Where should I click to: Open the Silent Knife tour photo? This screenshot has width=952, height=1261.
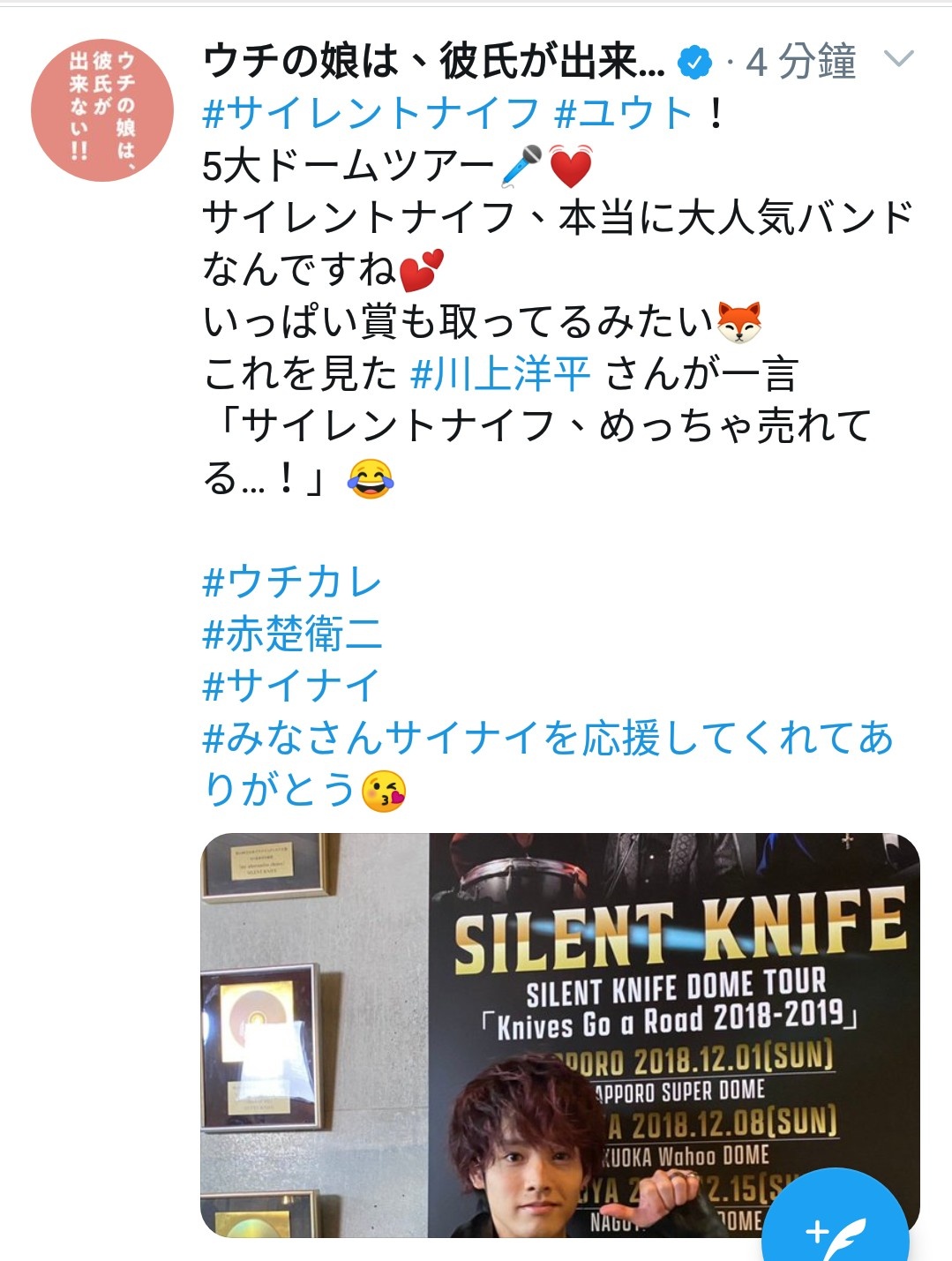pos(560,1034)
